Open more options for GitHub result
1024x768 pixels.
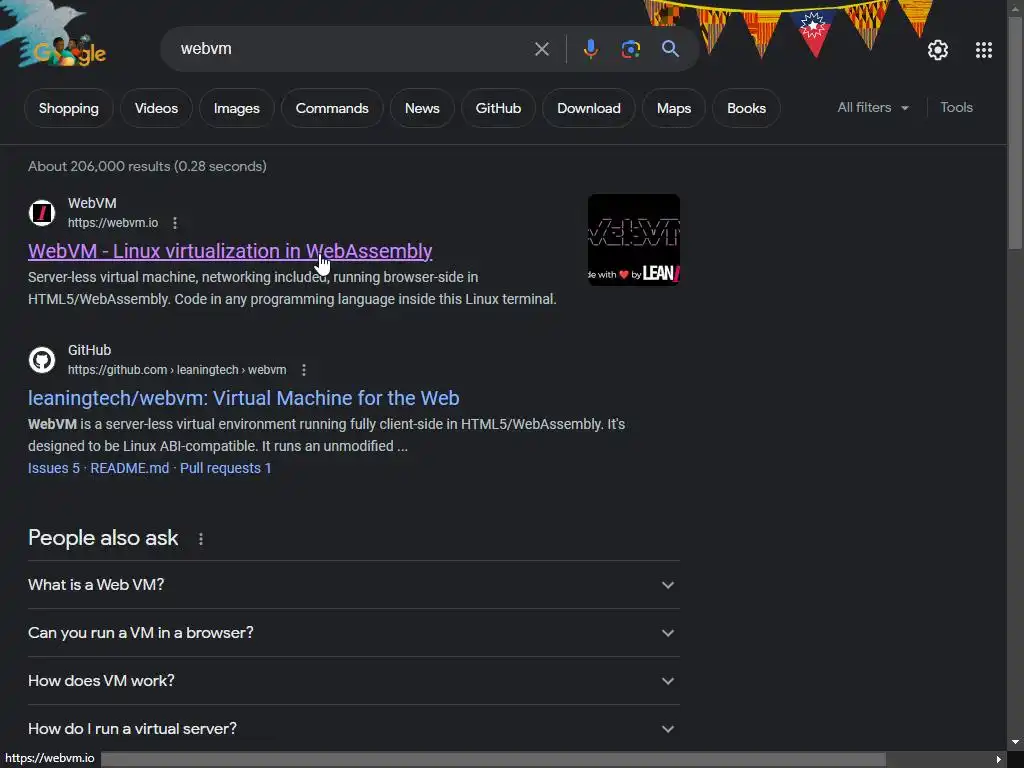pos(304,370)
